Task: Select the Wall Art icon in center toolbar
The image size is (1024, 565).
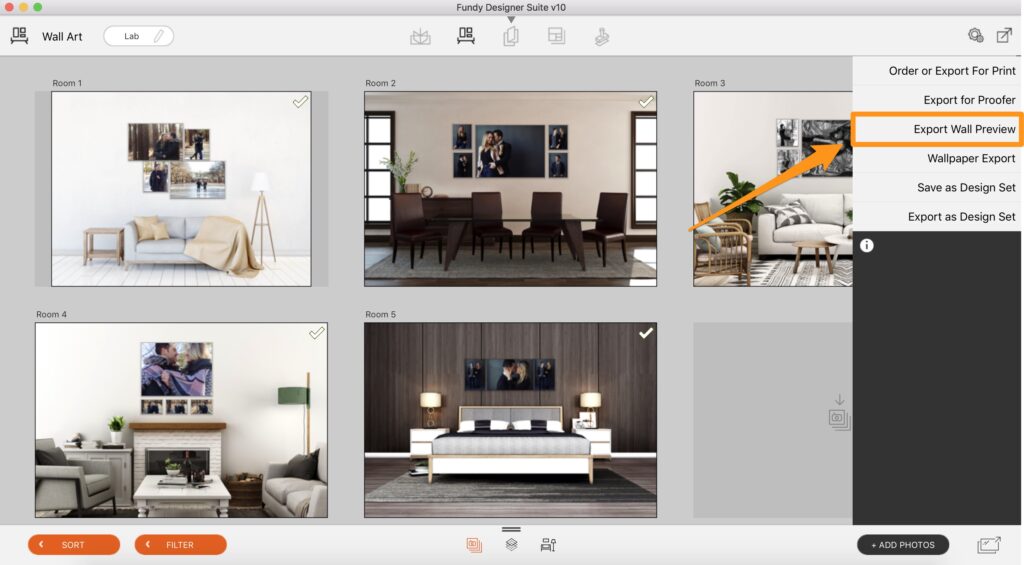Action: pyautogui.click(x=466, y=35)
